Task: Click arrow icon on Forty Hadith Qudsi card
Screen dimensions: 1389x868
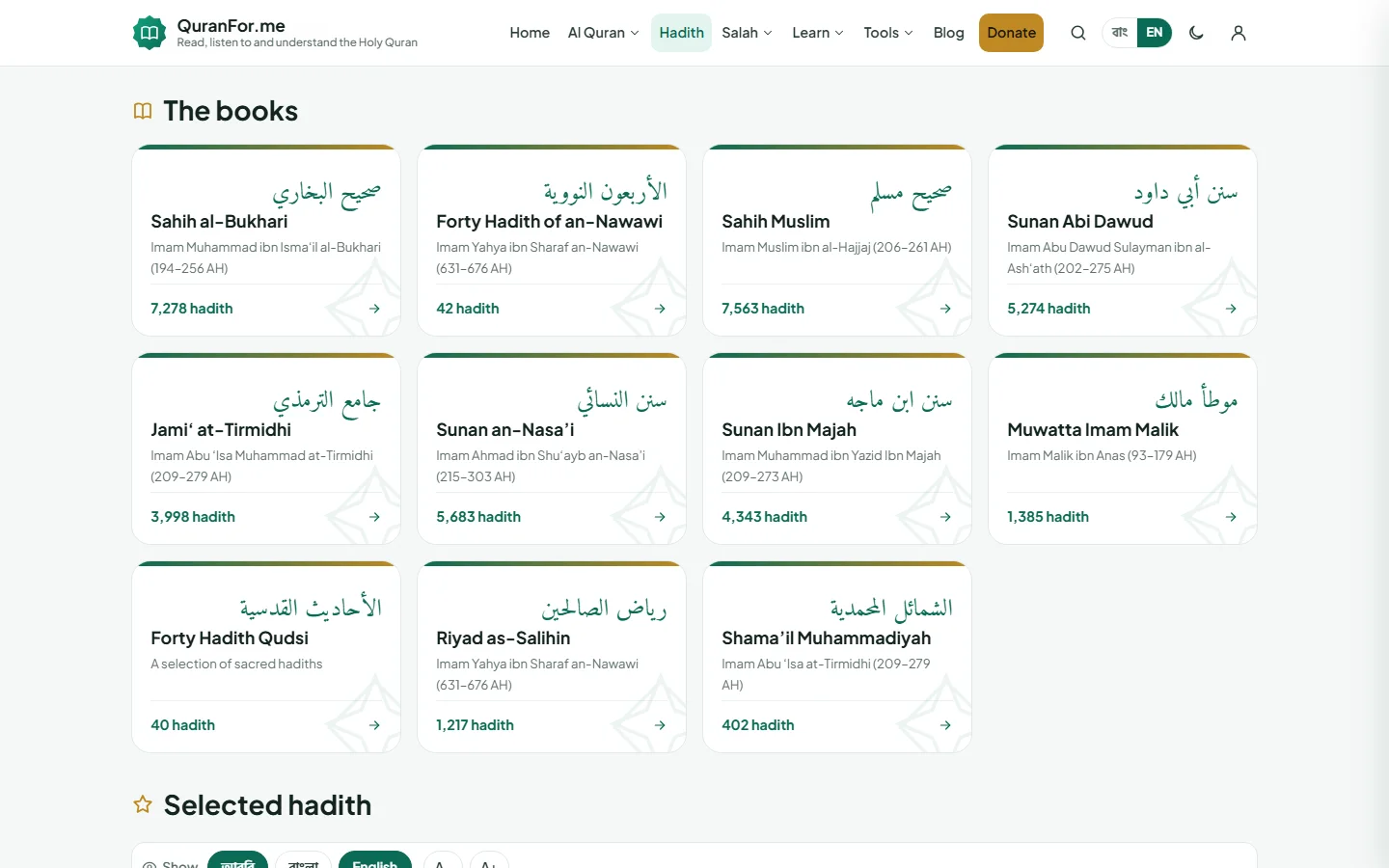Action: [374, 725]
